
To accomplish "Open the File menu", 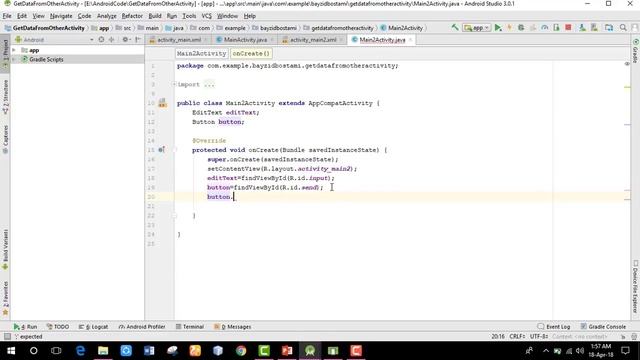I will pyautogui.click(x=7, y=16).
